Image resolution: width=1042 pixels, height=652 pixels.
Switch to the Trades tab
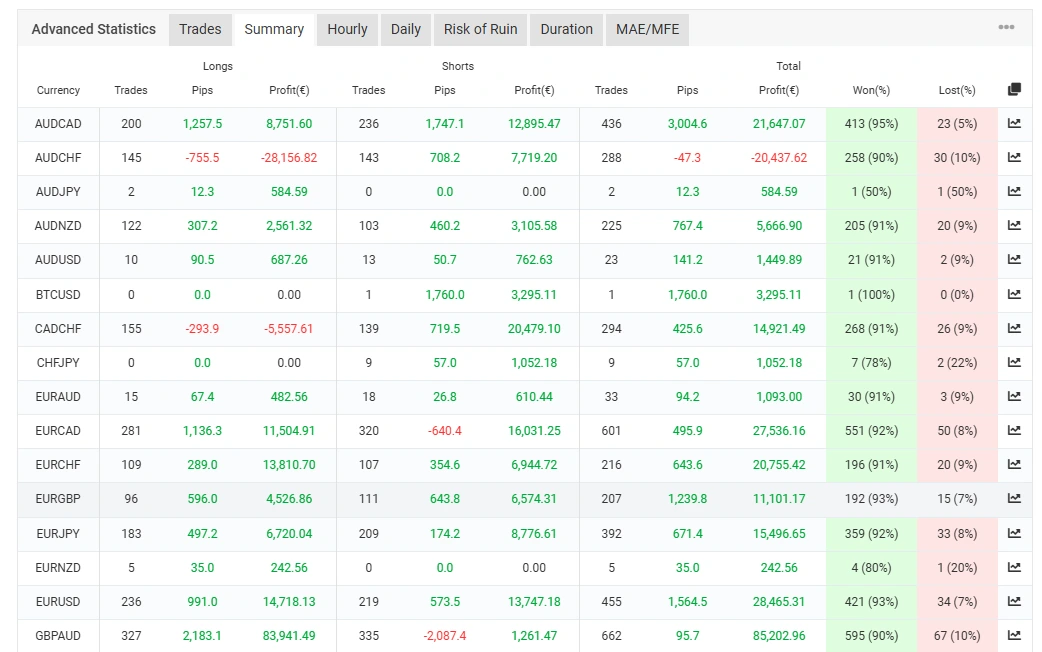pyautogui.click(x=200, y=29)
